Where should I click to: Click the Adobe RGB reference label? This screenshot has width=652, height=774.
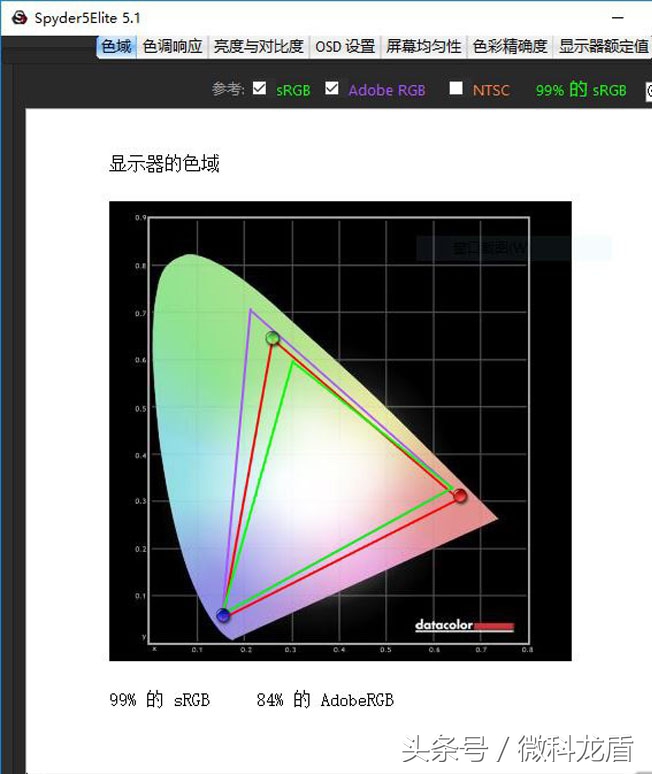[x=387, y=90]
